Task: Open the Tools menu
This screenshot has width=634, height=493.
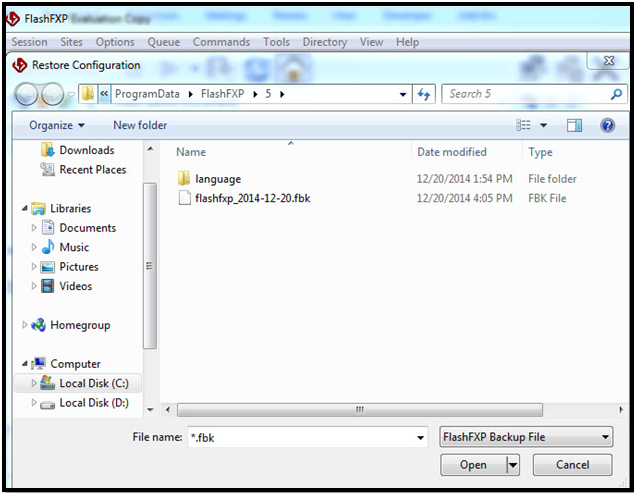Action: [277, 42]
